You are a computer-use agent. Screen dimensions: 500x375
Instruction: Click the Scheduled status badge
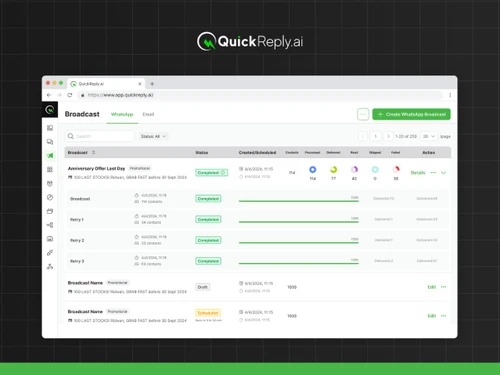208,313
